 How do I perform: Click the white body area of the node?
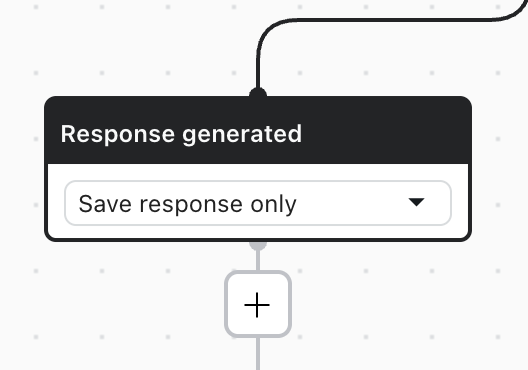click(258, 232)
